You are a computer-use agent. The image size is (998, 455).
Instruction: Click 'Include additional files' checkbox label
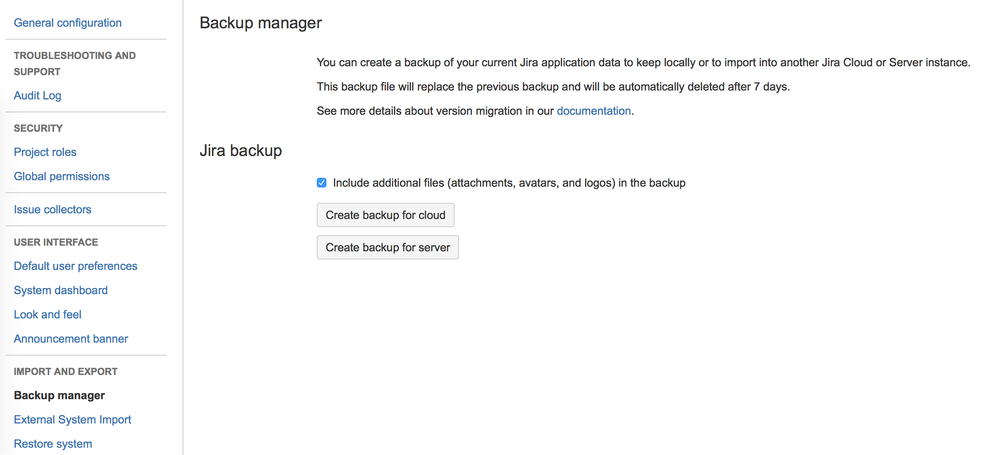509,183
